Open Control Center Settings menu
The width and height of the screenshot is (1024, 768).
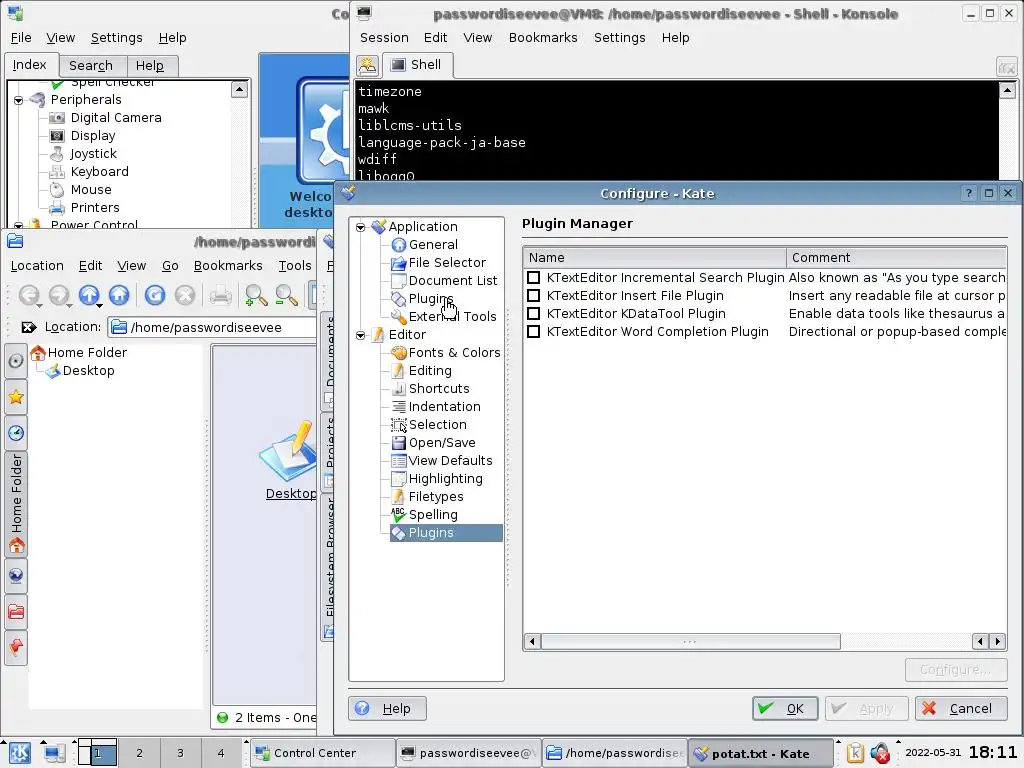tap(116, 38)
